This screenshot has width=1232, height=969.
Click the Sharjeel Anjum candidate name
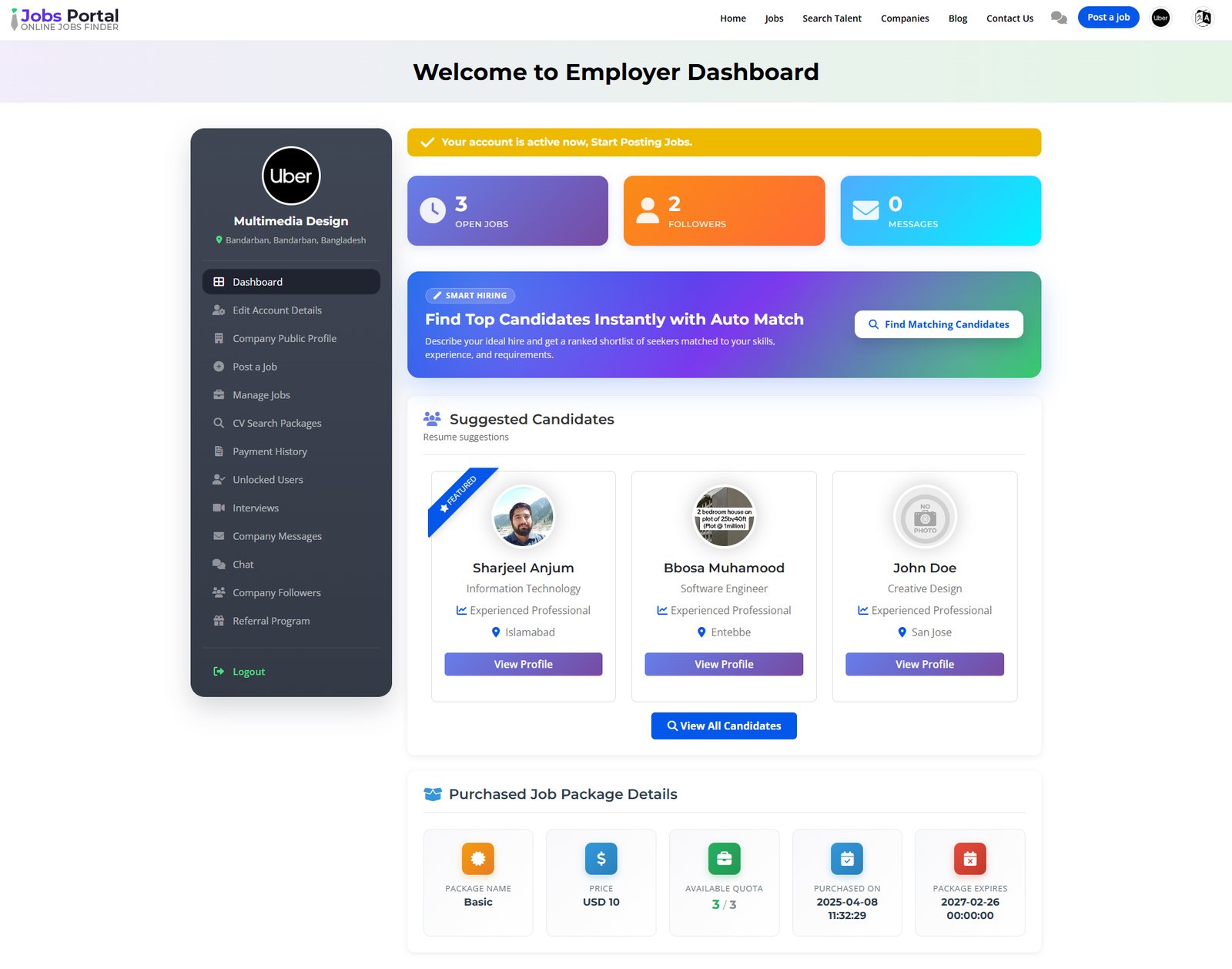coord(524,568)
